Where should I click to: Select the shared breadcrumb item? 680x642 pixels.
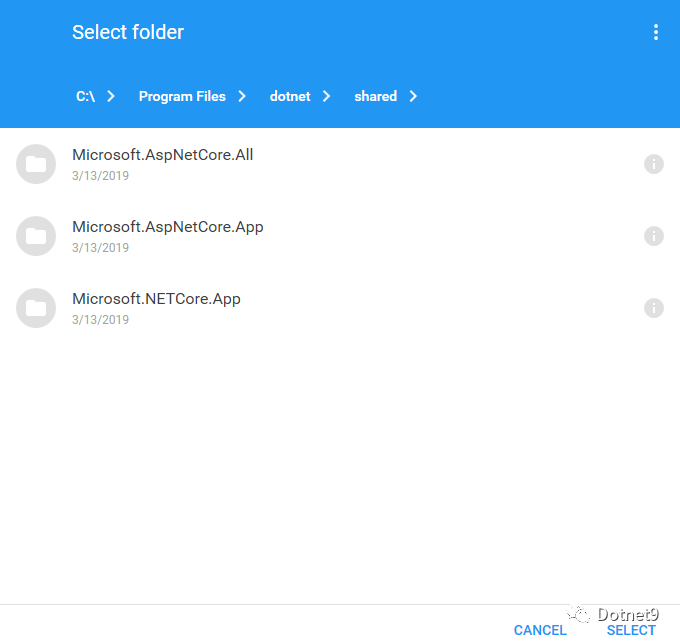376,96
